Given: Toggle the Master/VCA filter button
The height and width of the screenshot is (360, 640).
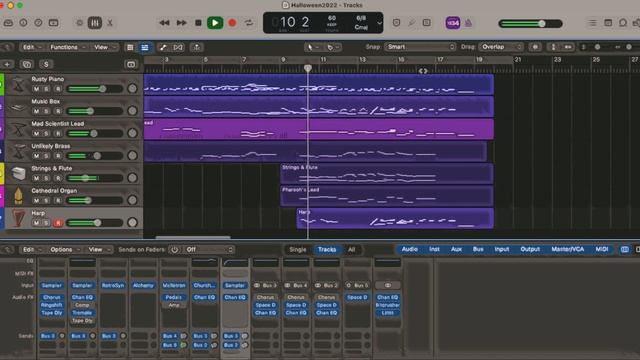Looking at the screenshot, I should [x=567, y=249].
